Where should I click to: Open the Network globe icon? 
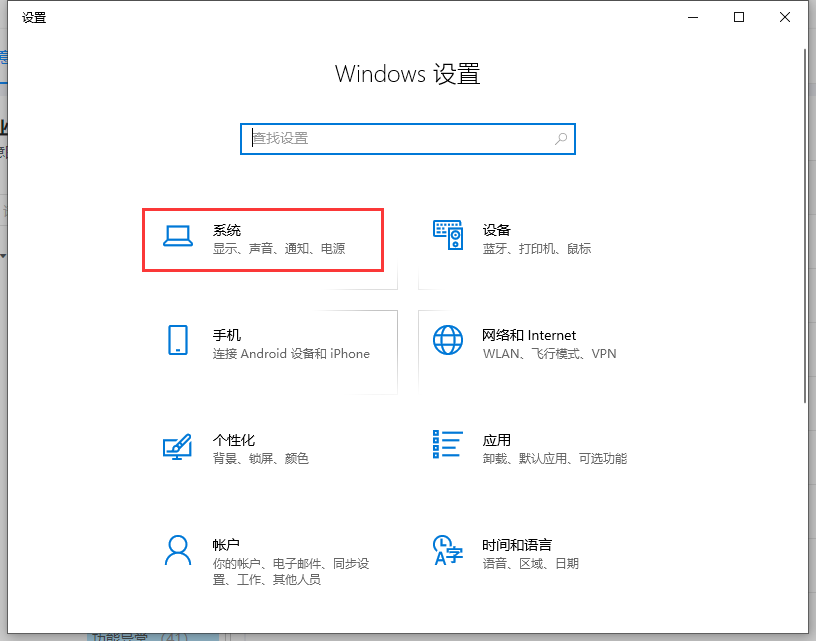click(x=448, y=340)
